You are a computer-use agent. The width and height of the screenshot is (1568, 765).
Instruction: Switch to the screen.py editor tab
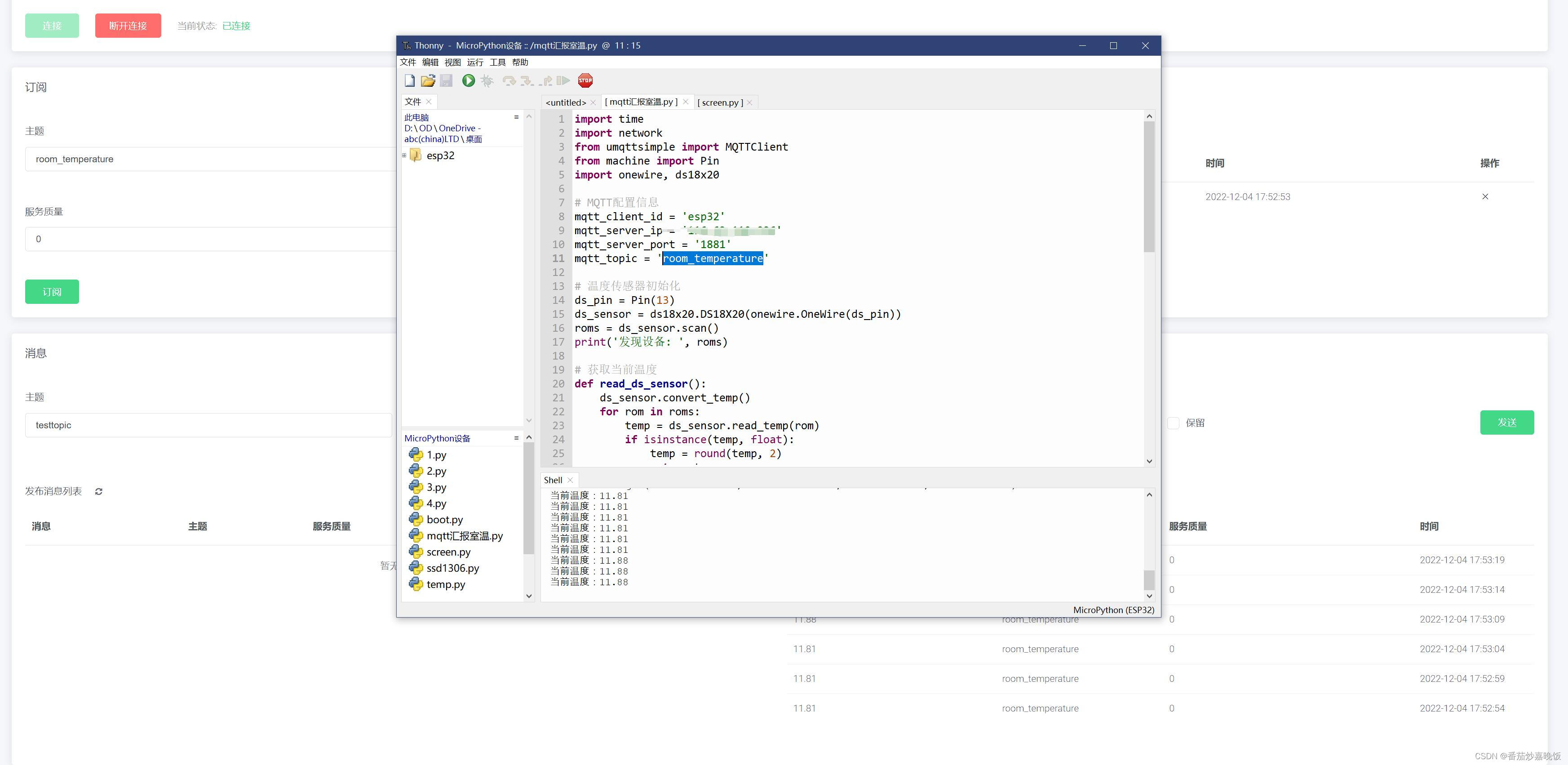click(x=720, y=102)
